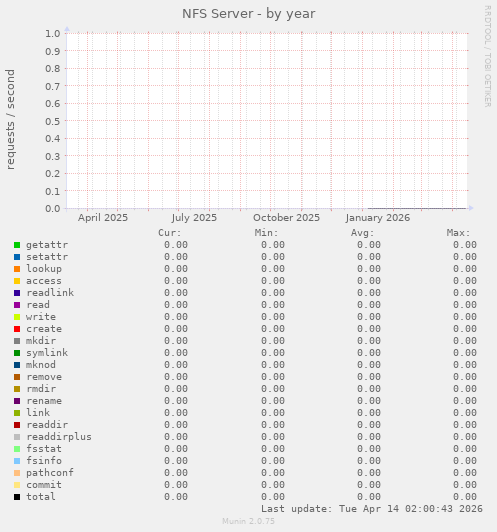The width and height of the screenshot is (497, 532).
Task: Select the fsinfo legend label
Action: [44, 461]
